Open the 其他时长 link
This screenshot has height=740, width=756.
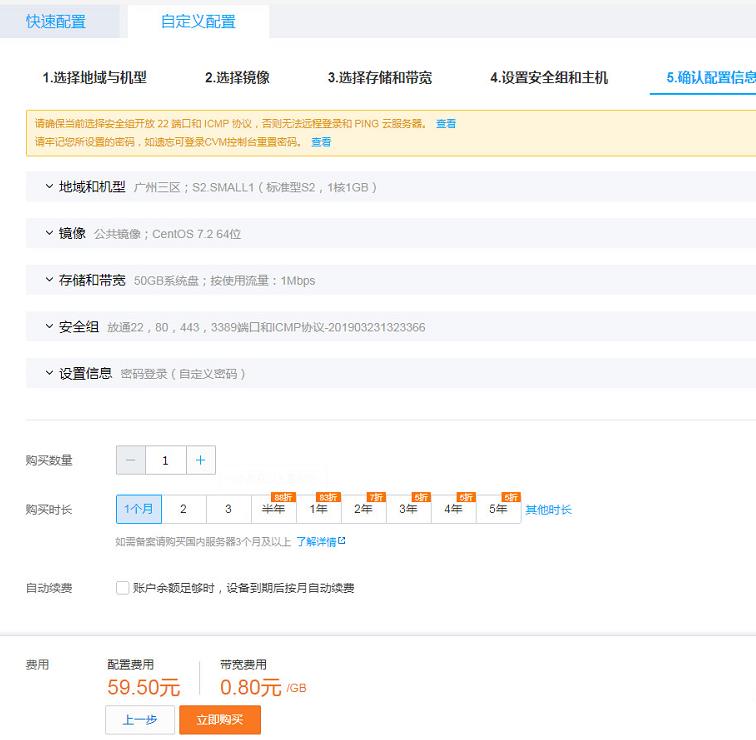click(548, 510)
